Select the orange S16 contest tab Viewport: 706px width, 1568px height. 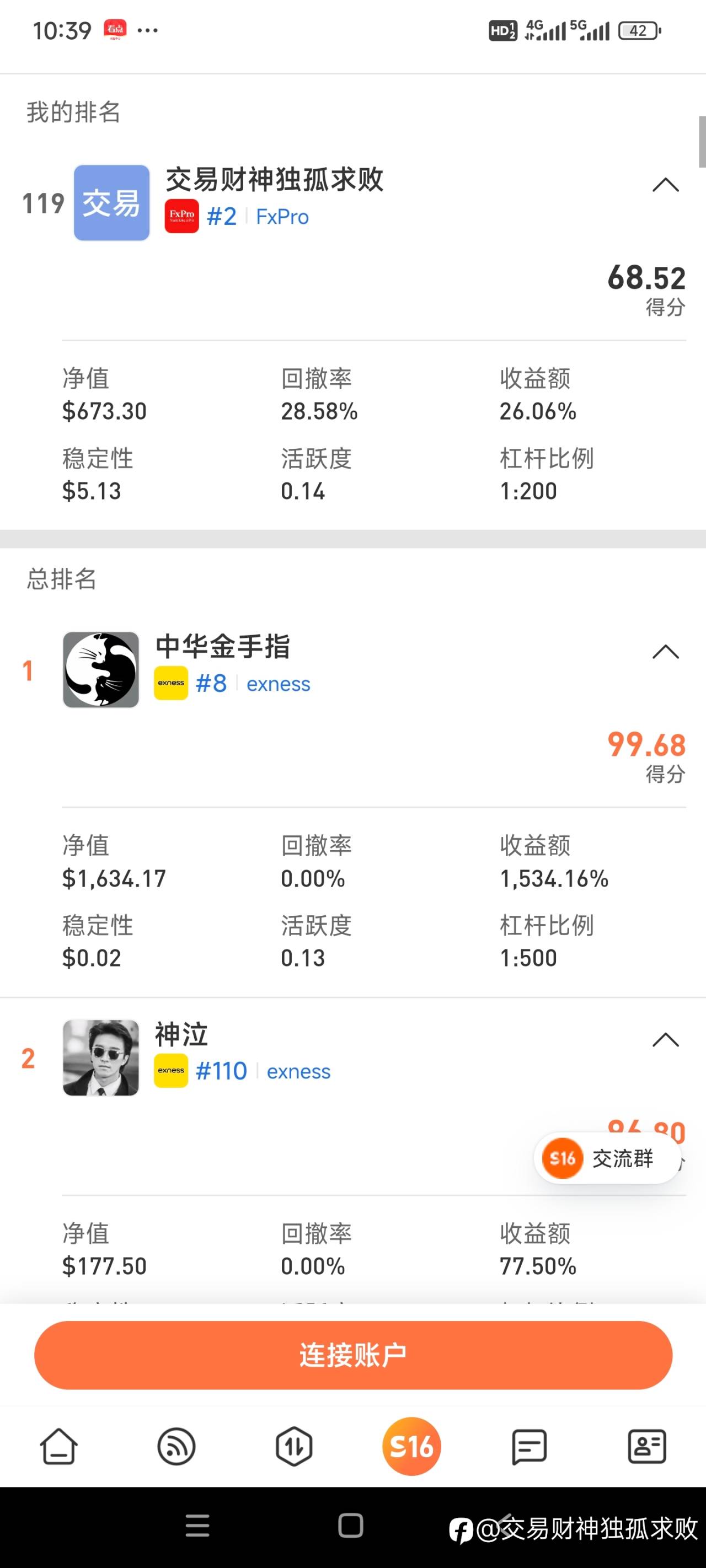(x=411, y=1446)
